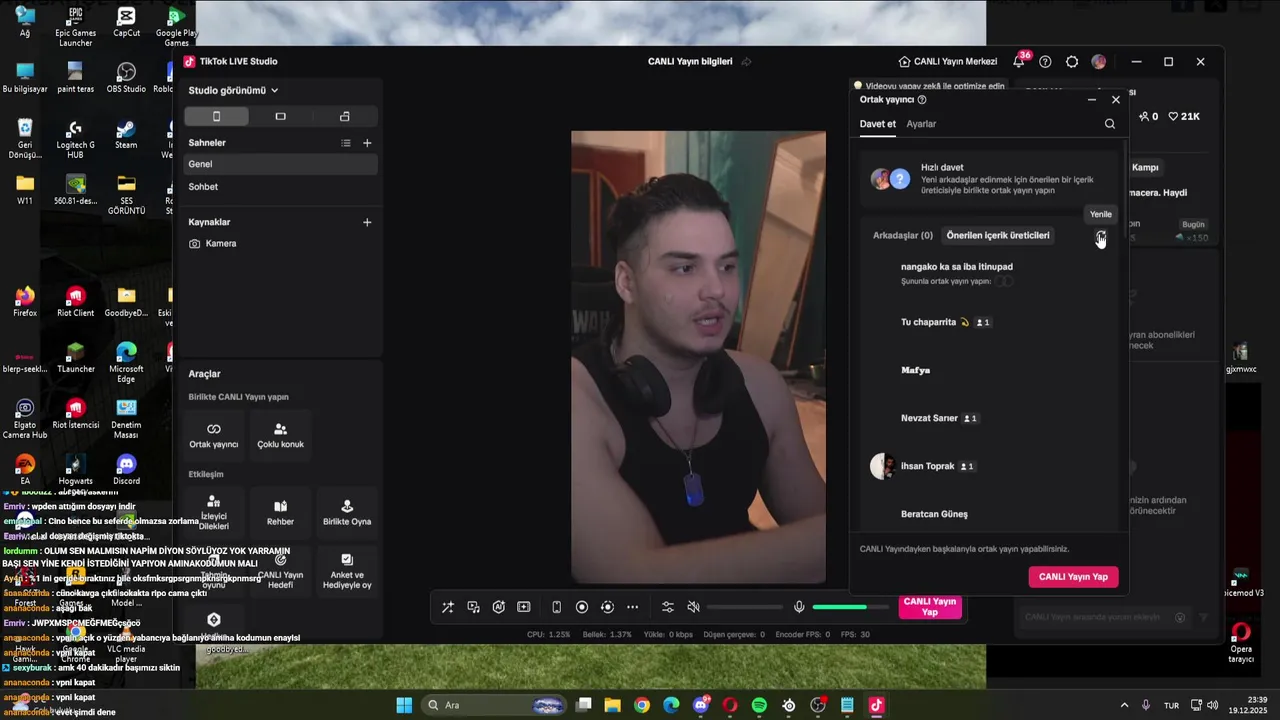1280x720 pixels.
Task: Open Anket ve Hediyeyle oy tool
Action: coord(347,571)
